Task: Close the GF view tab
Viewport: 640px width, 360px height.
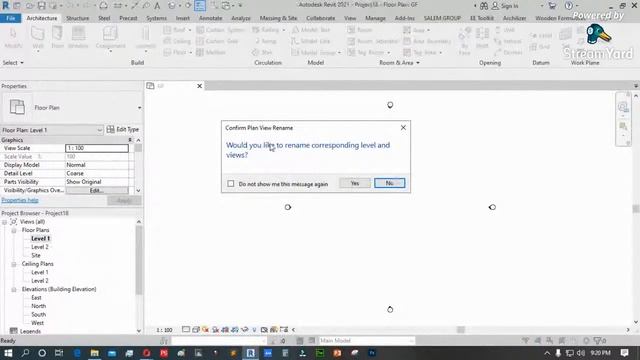Action: [x=200, y=86]
